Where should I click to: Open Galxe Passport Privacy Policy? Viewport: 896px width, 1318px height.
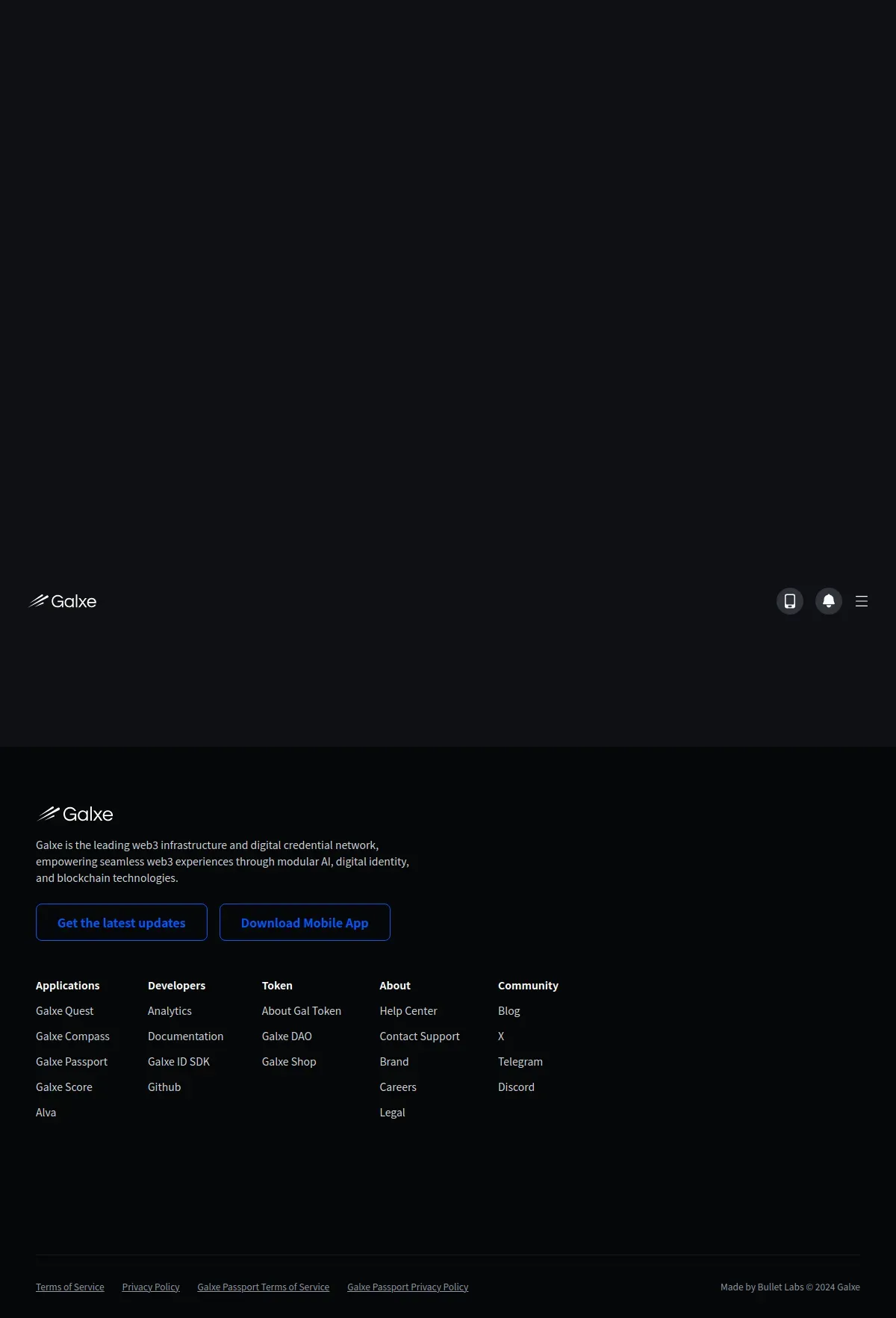408,1287
